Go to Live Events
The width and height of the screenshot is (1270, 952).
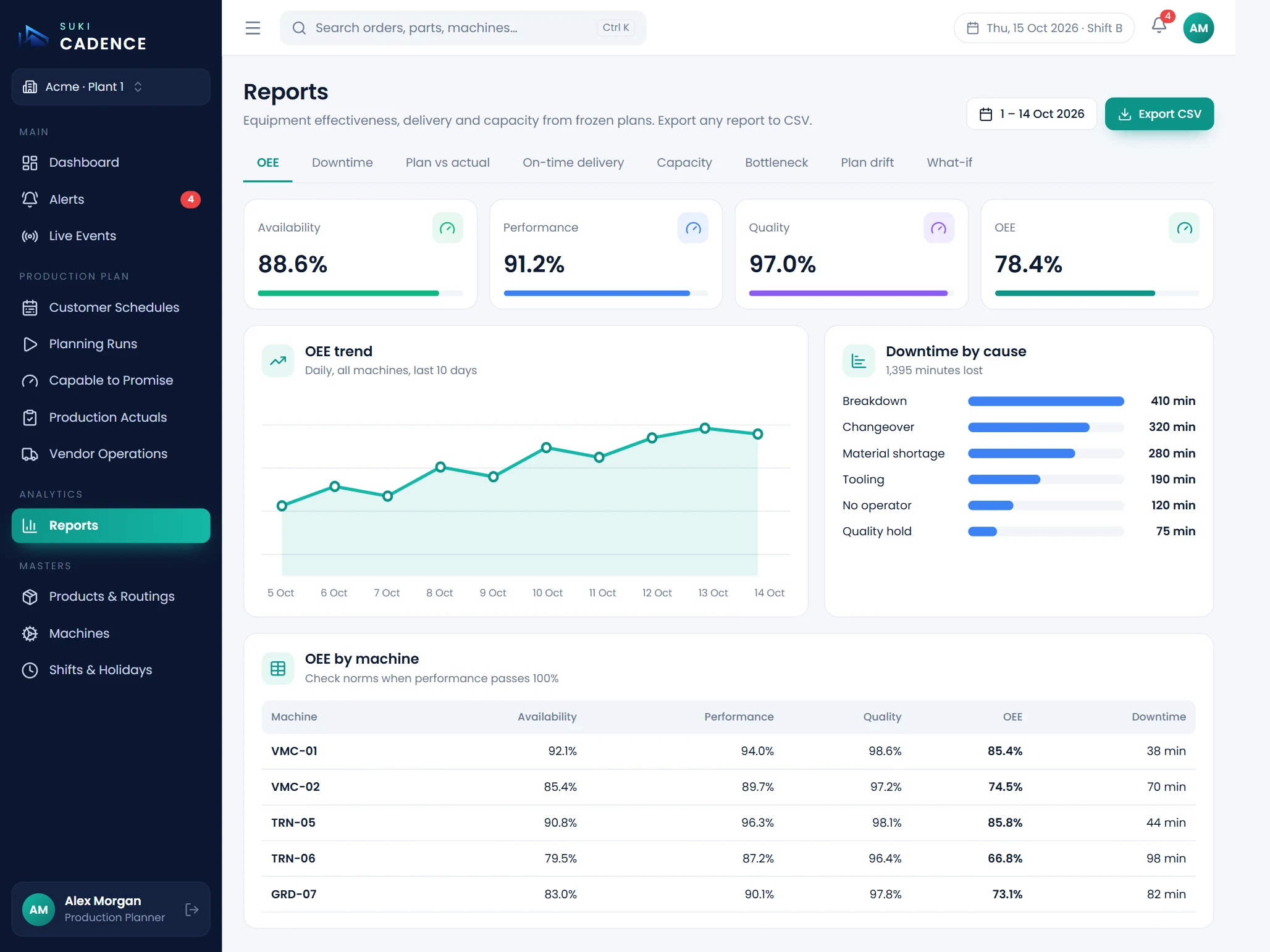pos(111,236)
